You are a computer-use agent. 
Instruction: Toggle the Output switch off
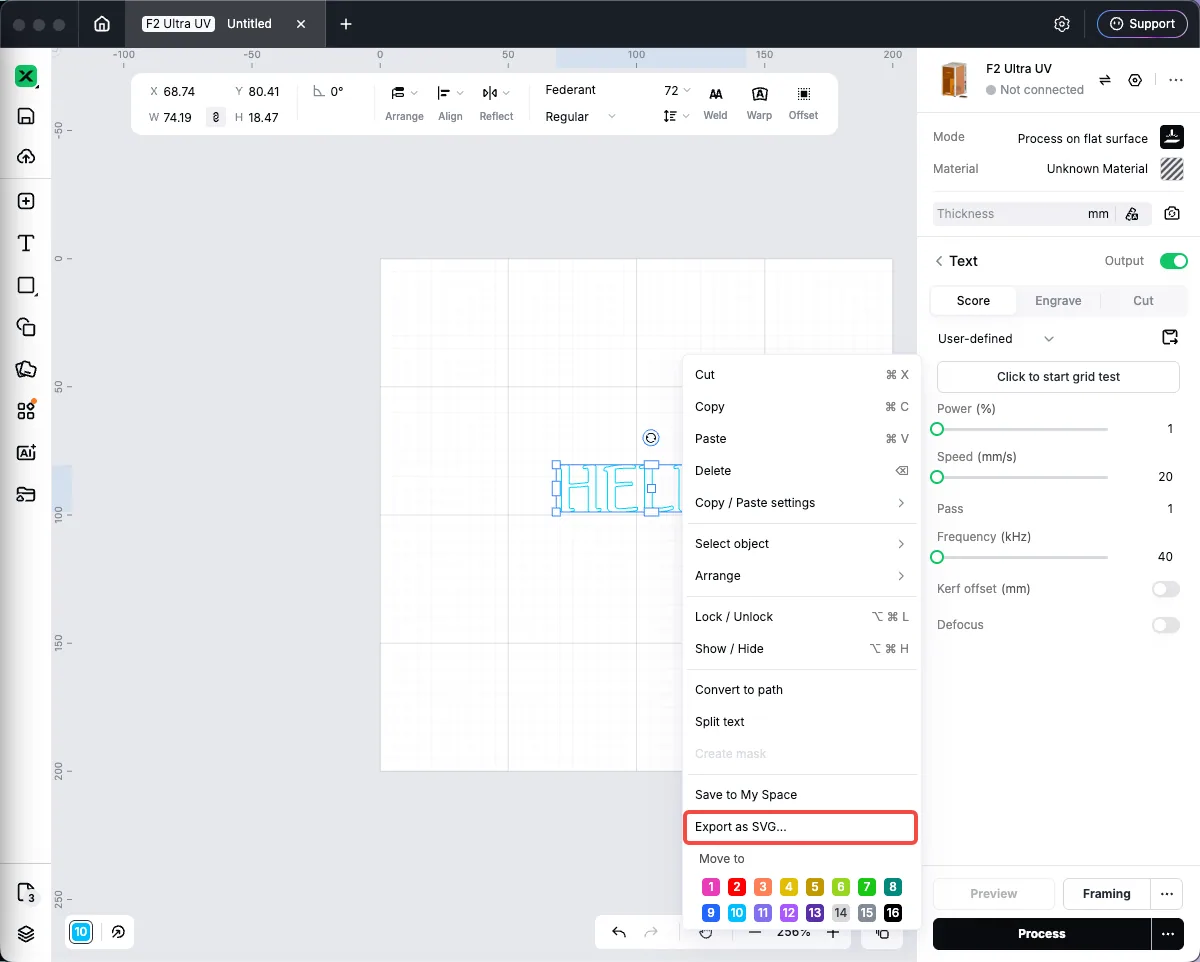[1174, 261]
